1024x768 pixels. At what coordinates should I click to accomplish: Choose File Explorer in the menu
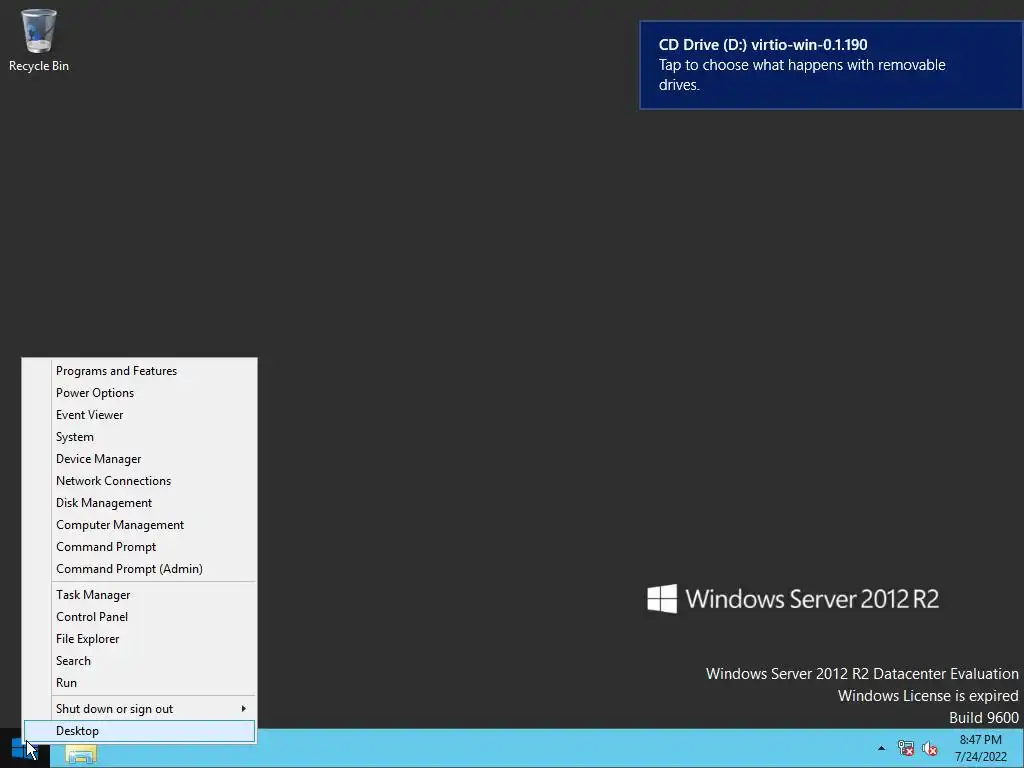(x=140, y=639)
